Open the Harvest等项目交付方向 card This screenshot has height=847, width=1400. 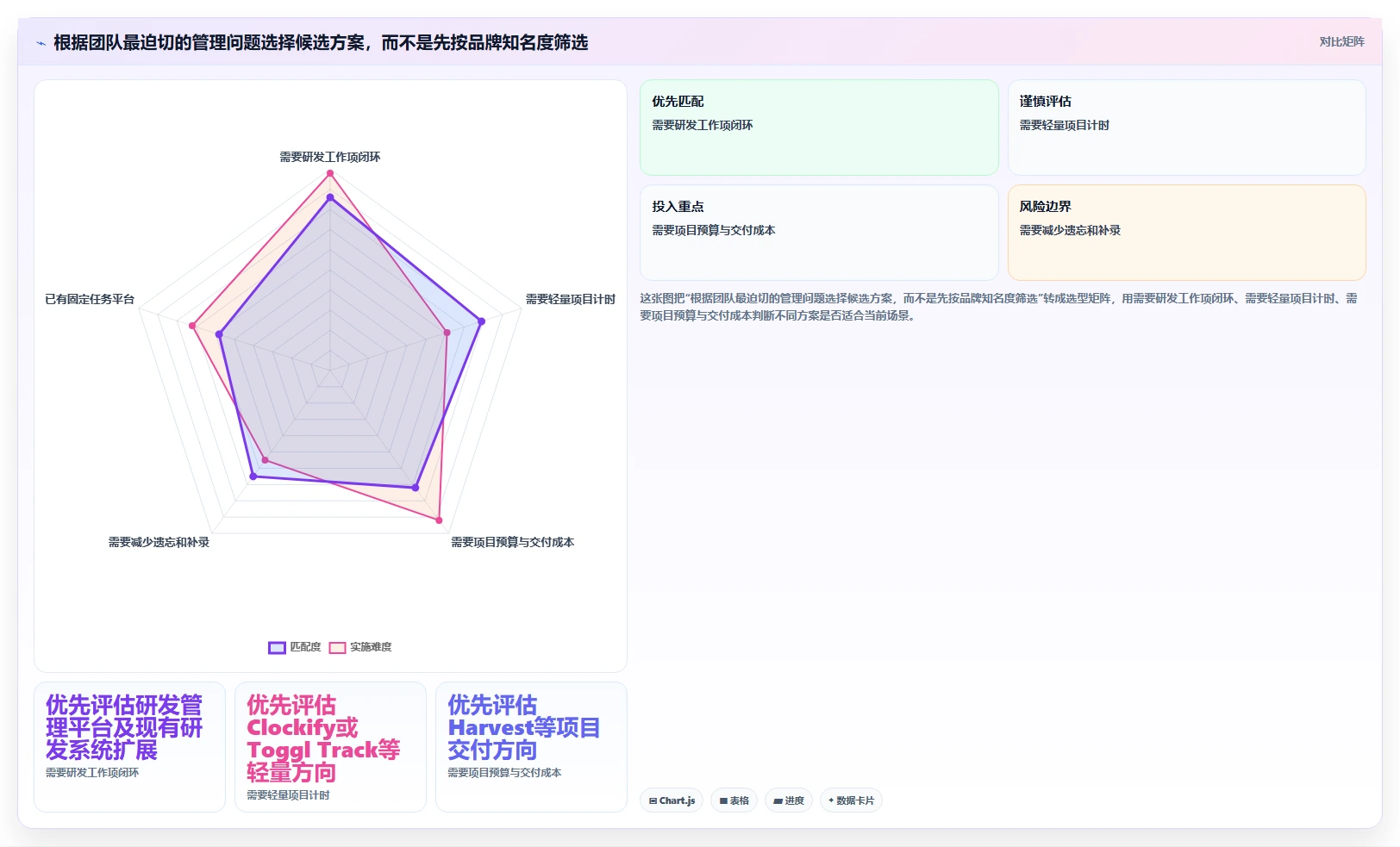[531, 747]
